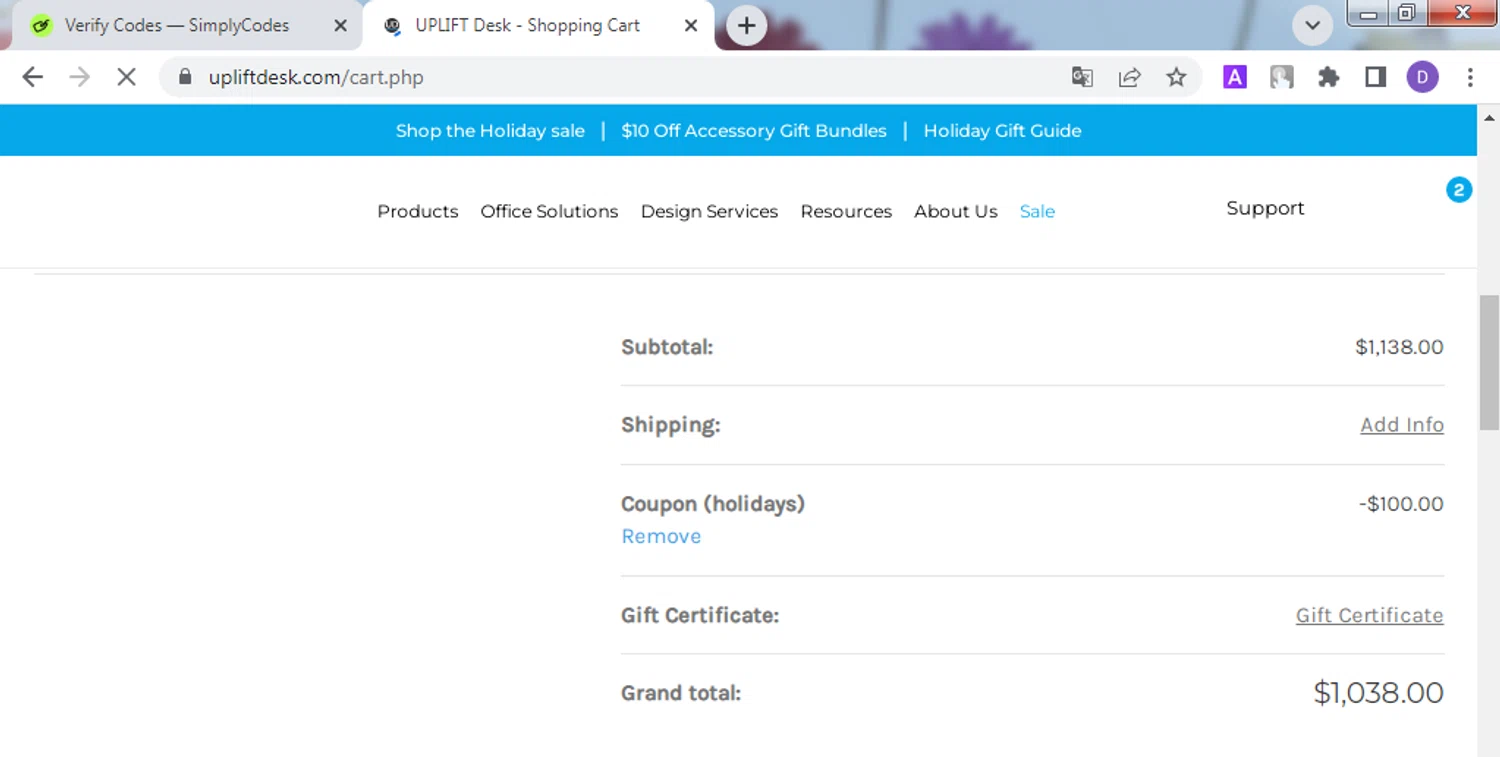1500x757 pixels.
Task: Open the cart badge showing 2 items
Action: (1459, 190)
